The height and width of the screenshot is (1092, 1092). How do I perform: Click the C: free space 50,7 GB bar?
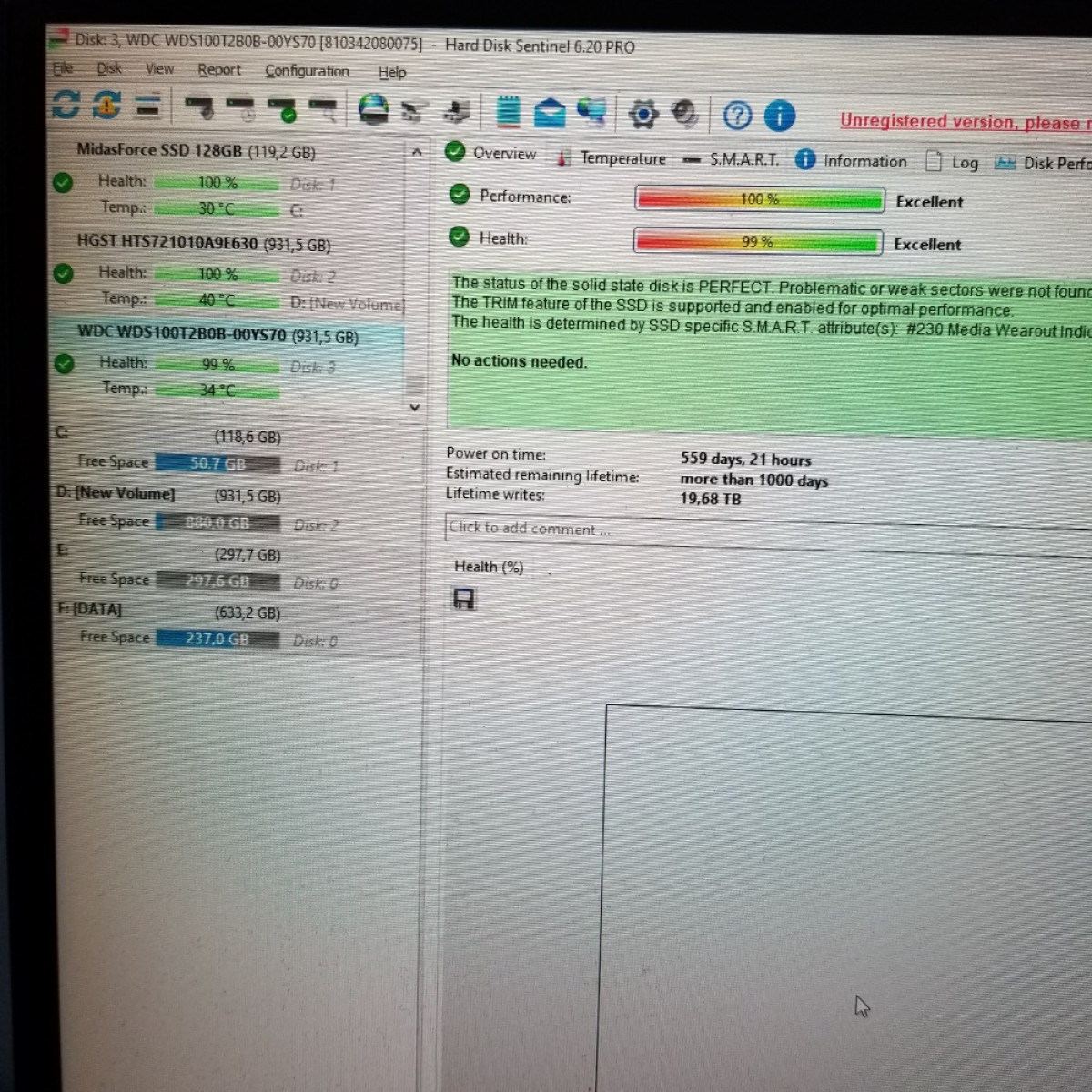tap(217, 464)
